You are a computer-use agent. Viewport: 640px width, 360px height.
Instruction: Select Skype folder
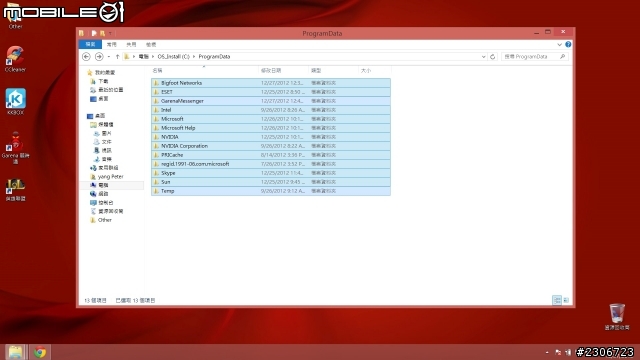pyautogui.click(x=271, y=173)
